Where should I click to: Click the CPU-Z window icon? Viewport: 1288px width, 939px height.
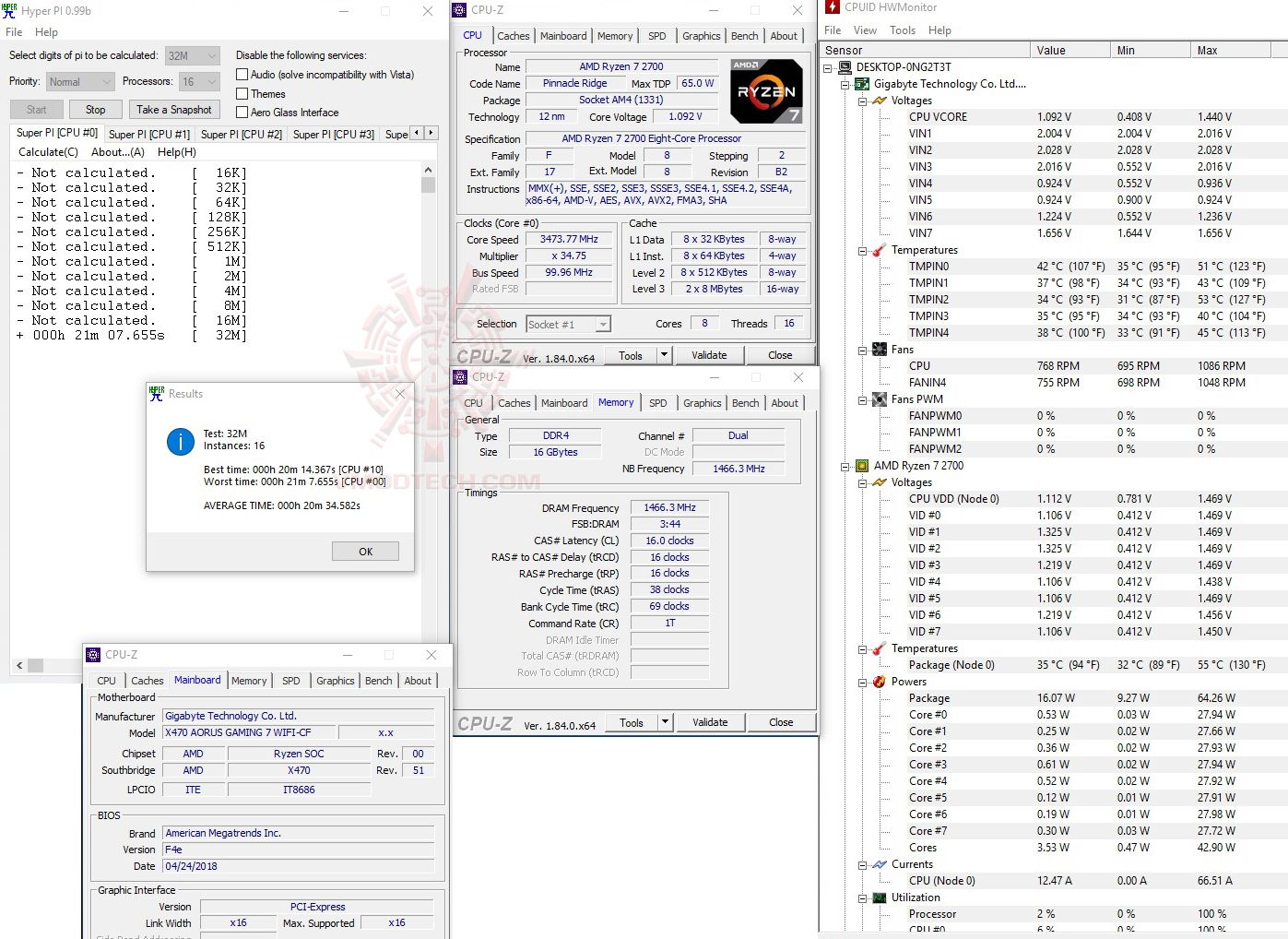(x=460, y=10)
